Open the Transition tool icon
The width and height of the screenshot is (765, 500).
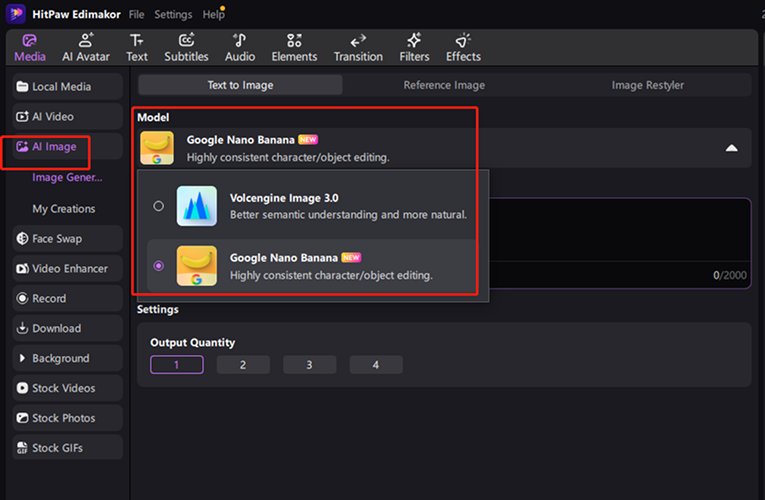click(x=358, y=46)
